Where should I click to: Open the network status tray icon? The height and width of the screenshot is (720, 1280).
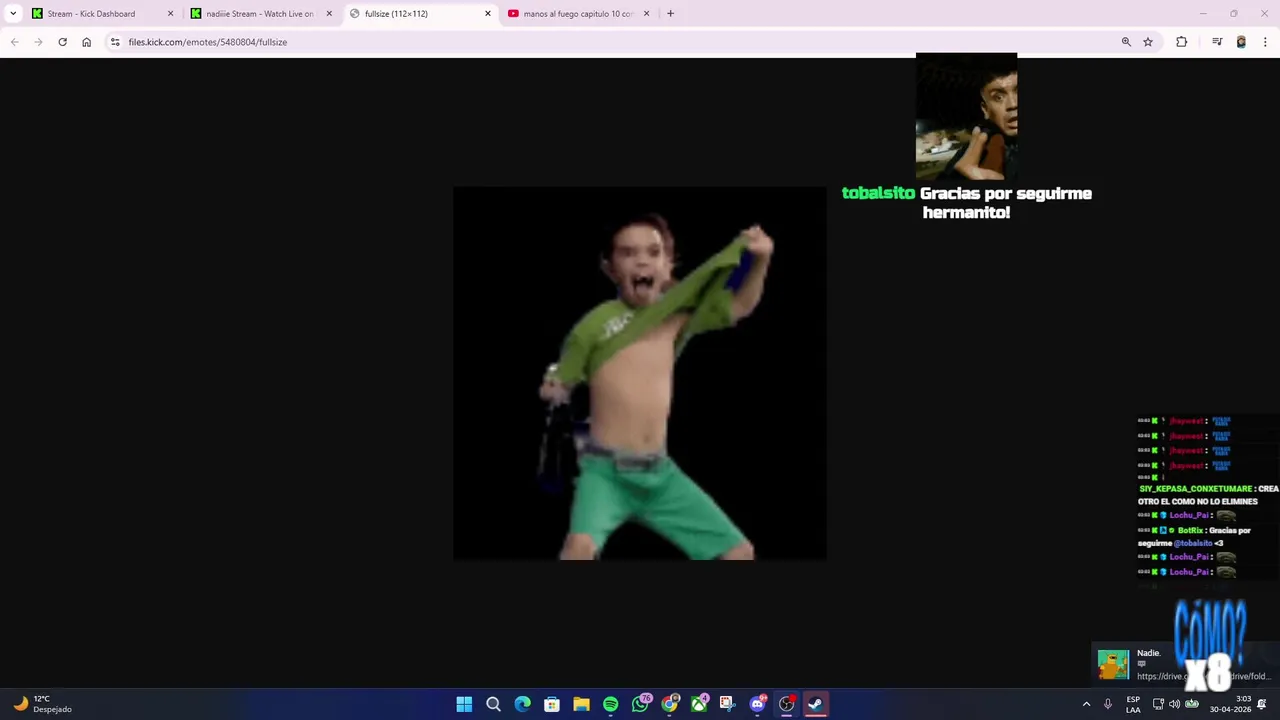click(1158, 704)
